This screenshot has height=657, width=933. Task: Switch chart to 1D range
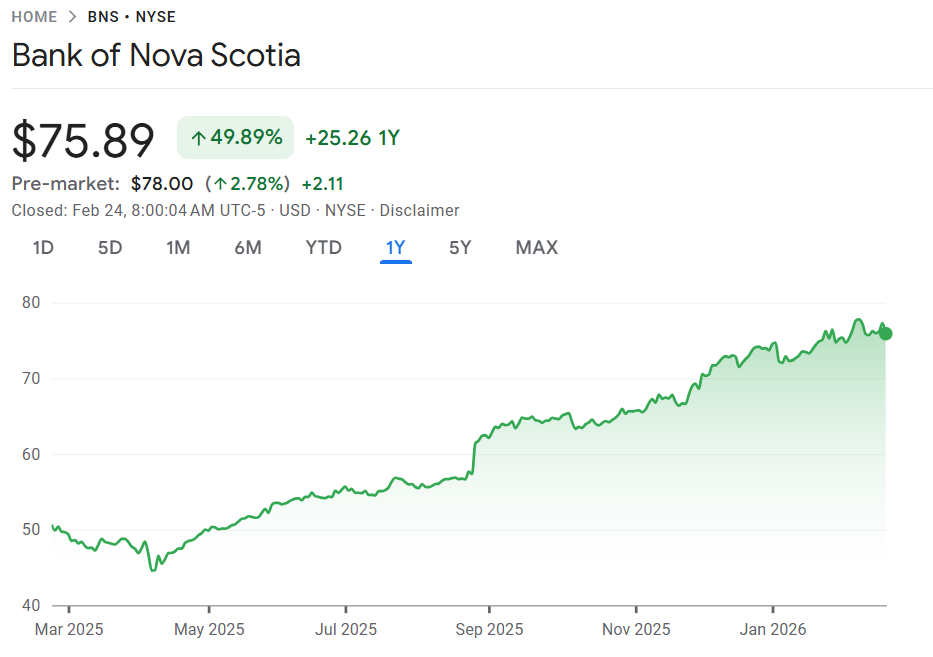(x=43, y=248)
